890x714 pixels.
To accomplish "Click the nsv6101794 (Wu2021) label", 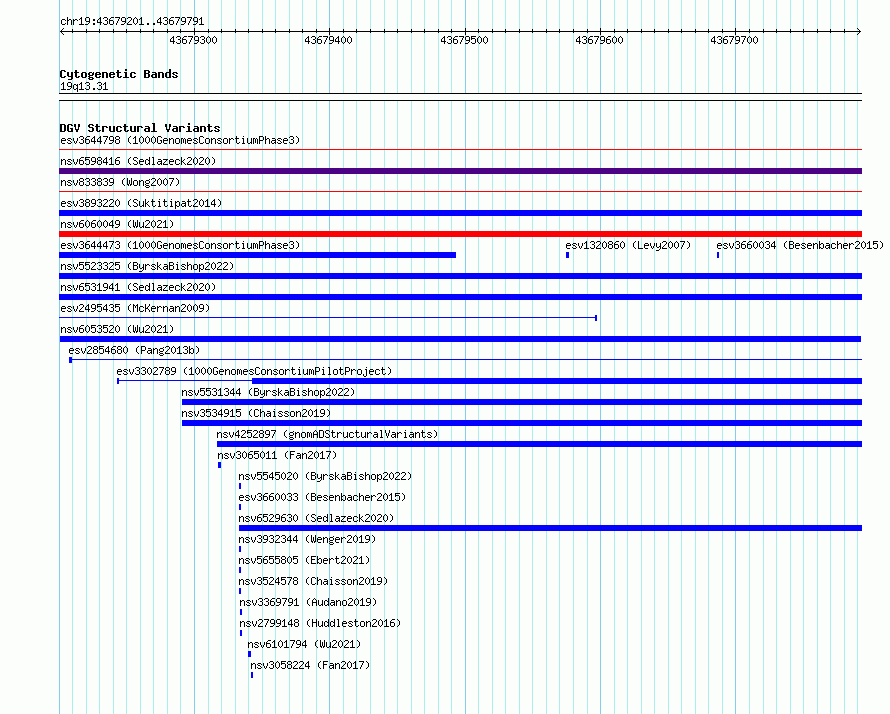I will [304, 644].
